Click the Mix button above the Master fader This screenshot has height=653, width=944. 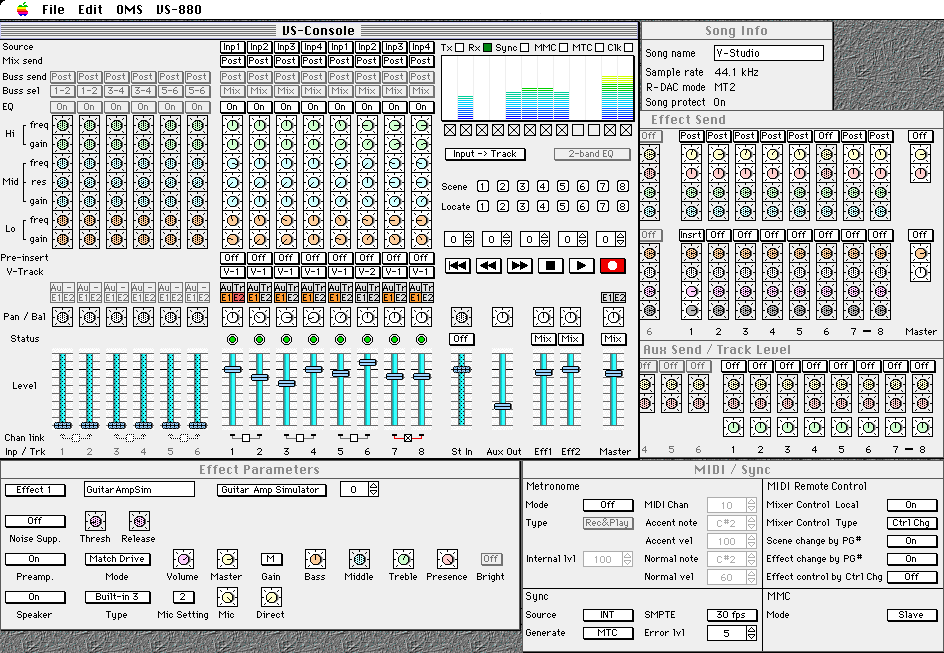(x=613, y=339)
